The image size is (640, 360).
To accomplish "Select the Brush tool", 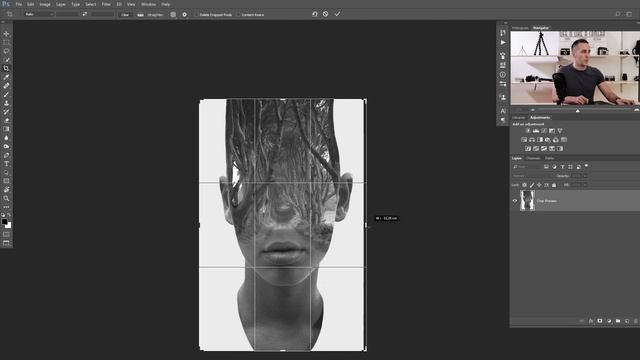I will (6, 94).
